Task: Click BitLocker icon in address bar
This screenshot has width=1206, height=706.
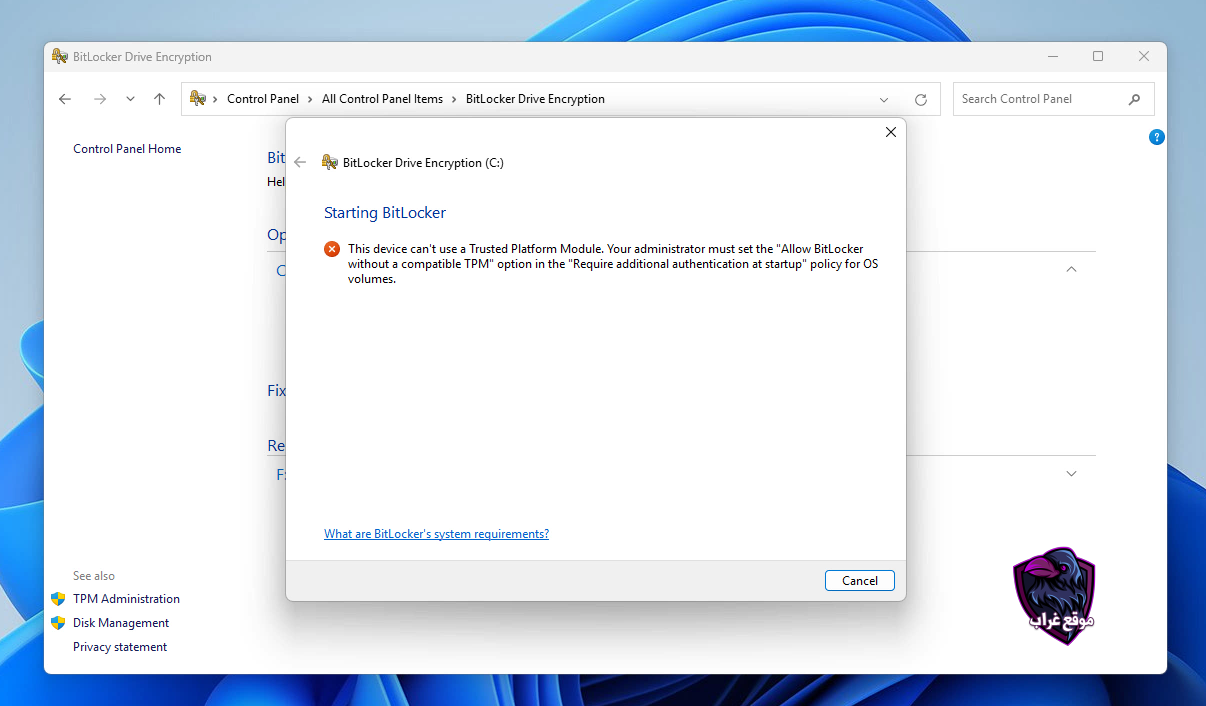Action: pyautogui.click(x=198, y=98)
